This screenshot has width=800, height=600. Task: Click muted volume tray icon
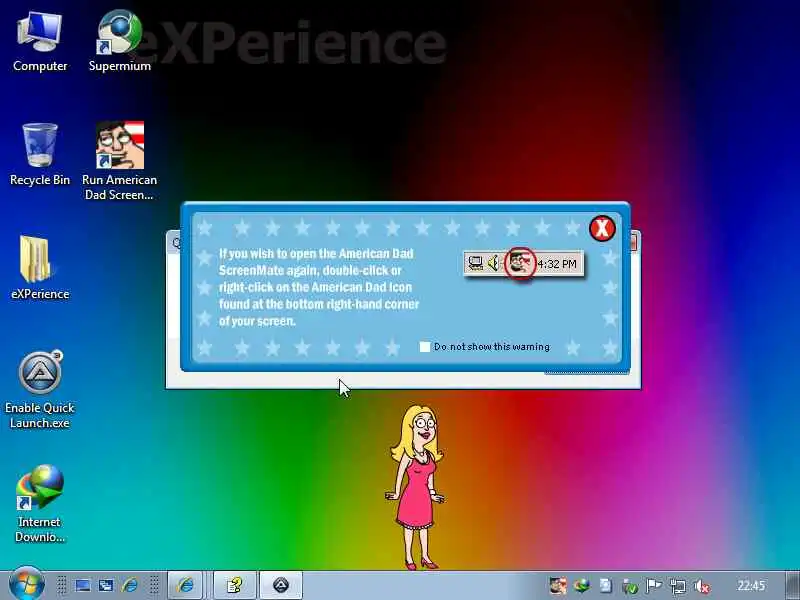point(703,586)
